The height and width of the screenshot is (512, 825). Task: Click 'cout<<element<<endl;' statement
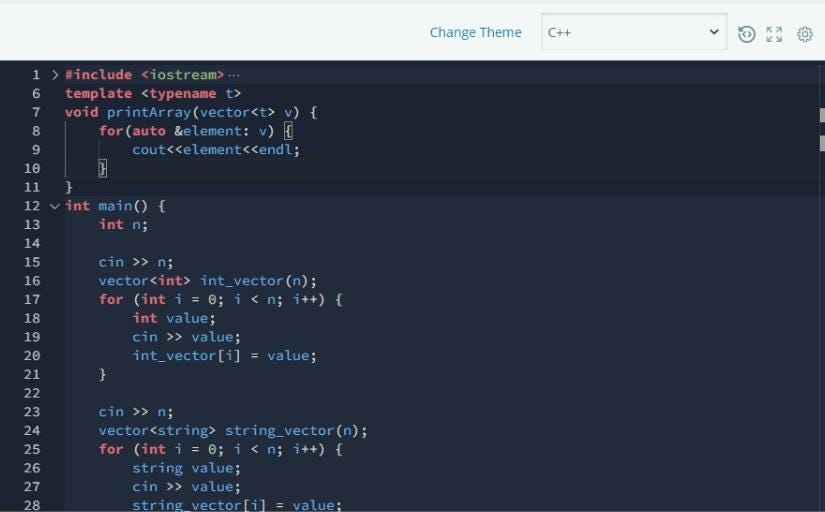pos(216,150)
